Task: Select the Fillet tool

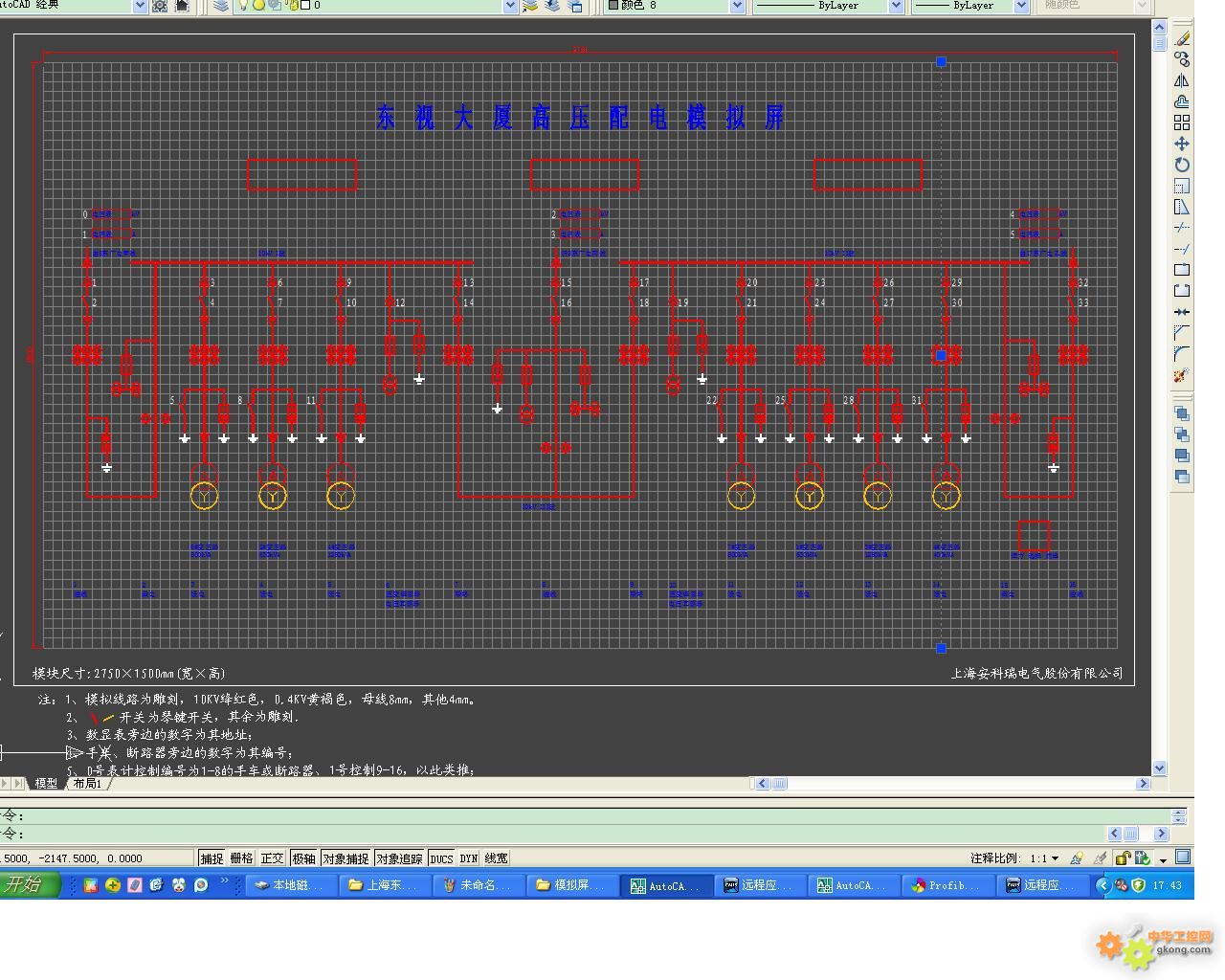Action: click(1182, 354)
